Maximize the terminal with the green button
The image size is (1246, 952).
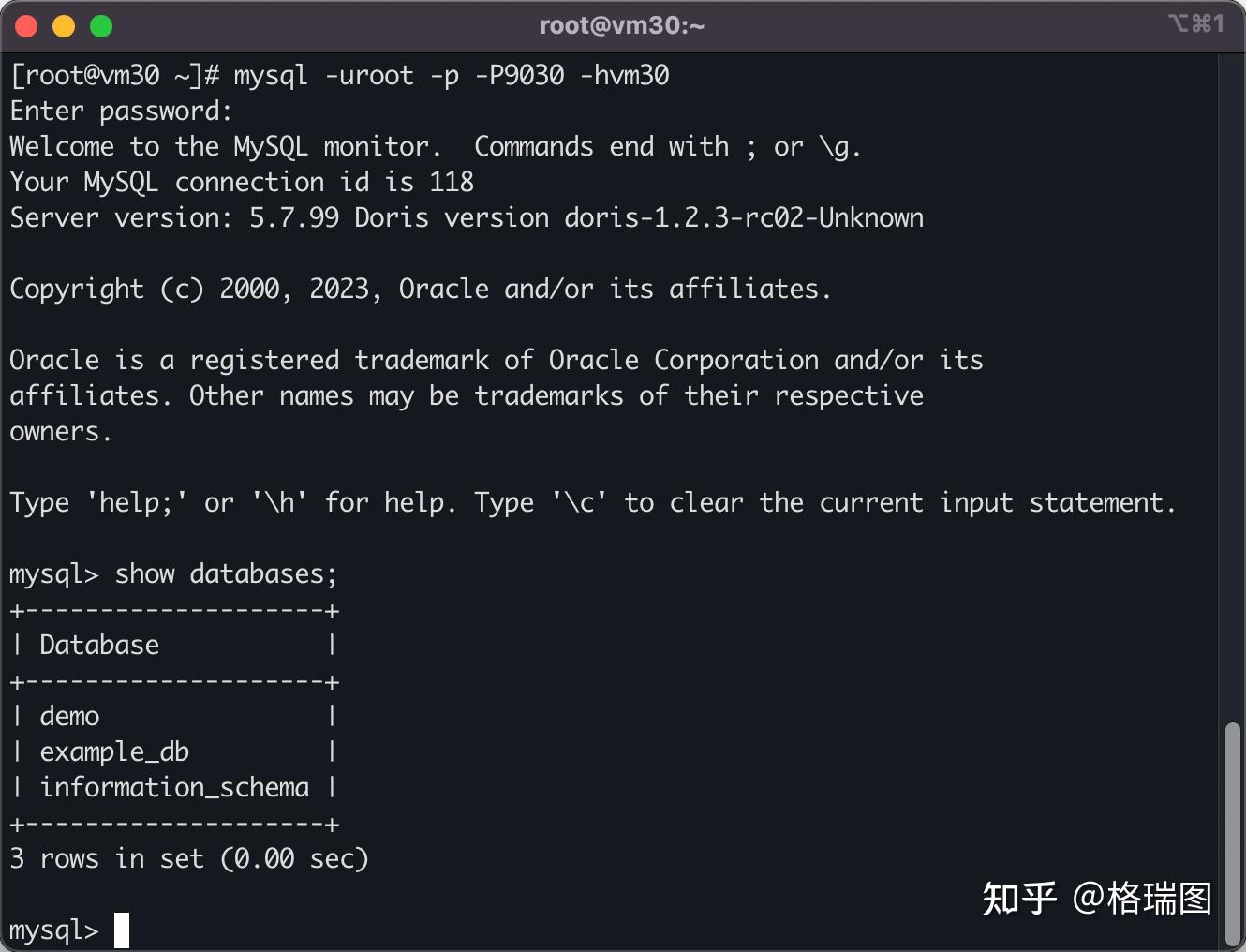coord(101,26)
